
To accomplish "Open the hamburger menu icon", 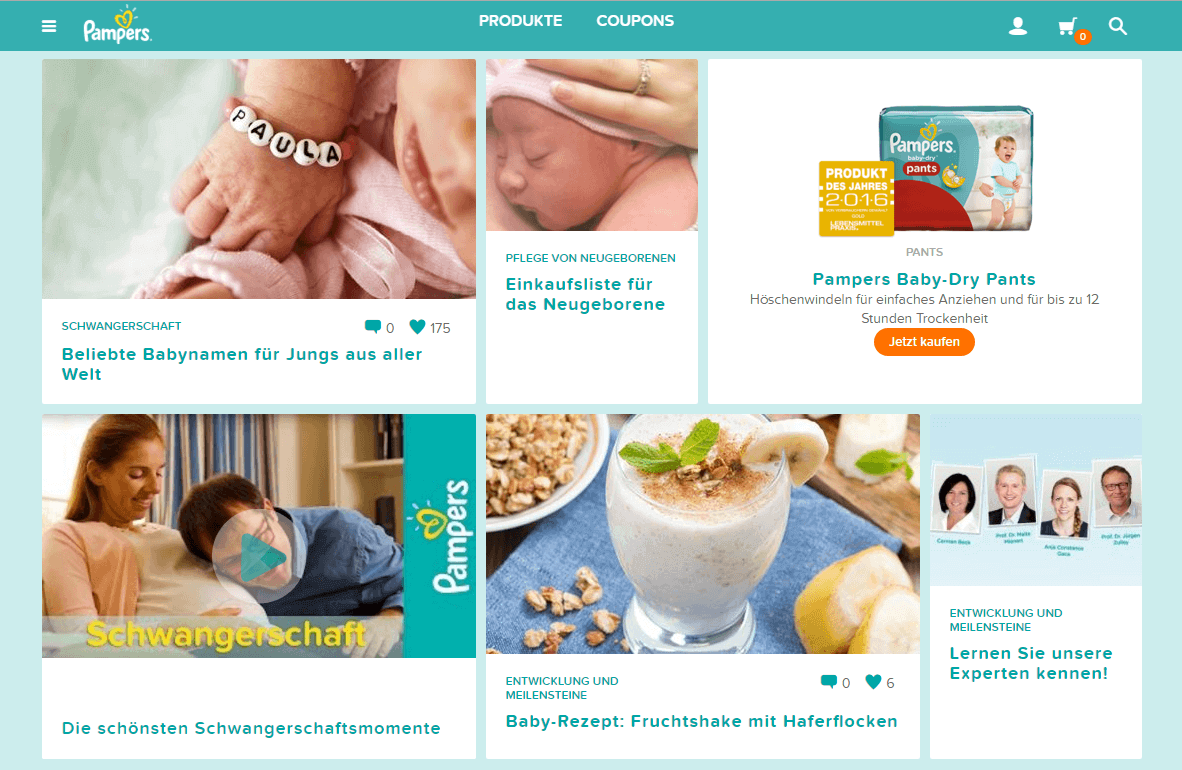I will (49, 26).
